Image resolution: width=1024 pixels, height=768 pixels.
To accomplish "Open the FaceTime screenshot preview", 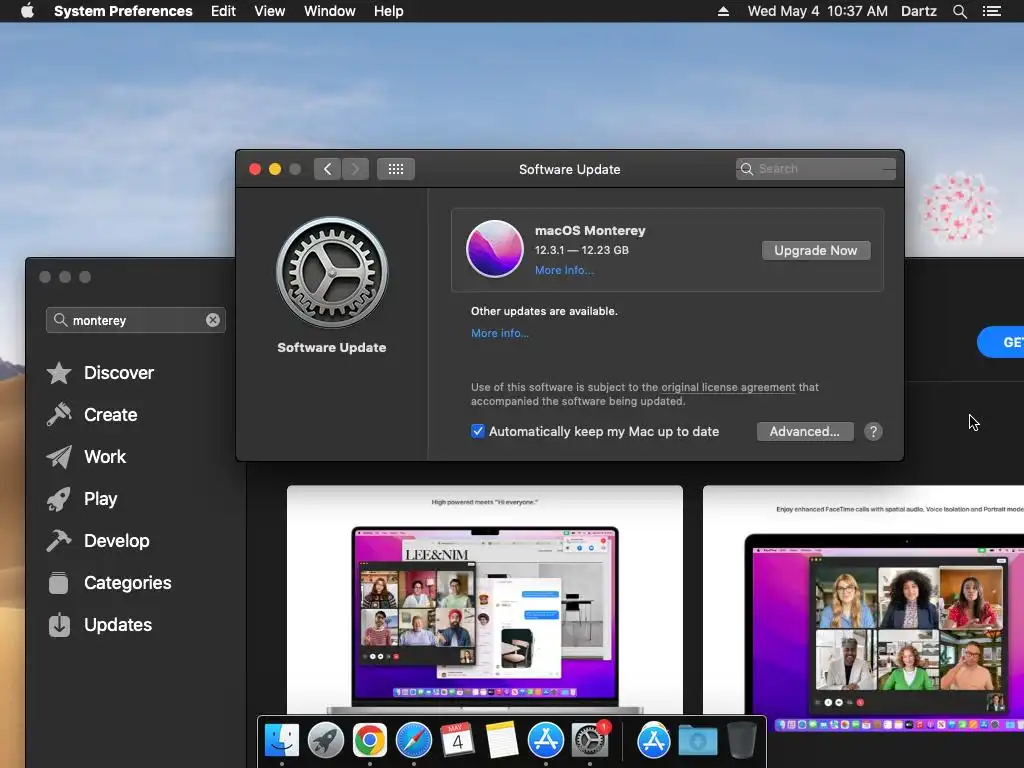I will click(863, 609).
